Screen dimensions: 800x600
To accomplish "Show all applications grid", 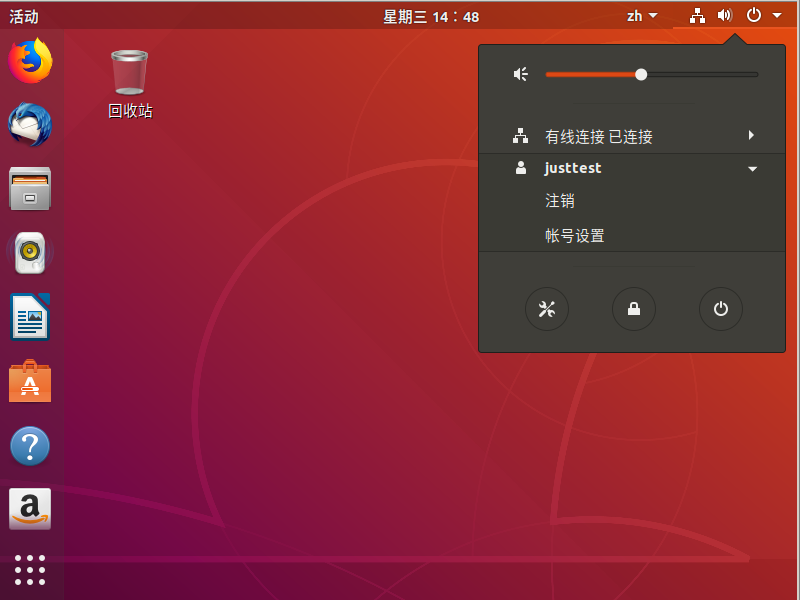I will (x=30, y=570).
